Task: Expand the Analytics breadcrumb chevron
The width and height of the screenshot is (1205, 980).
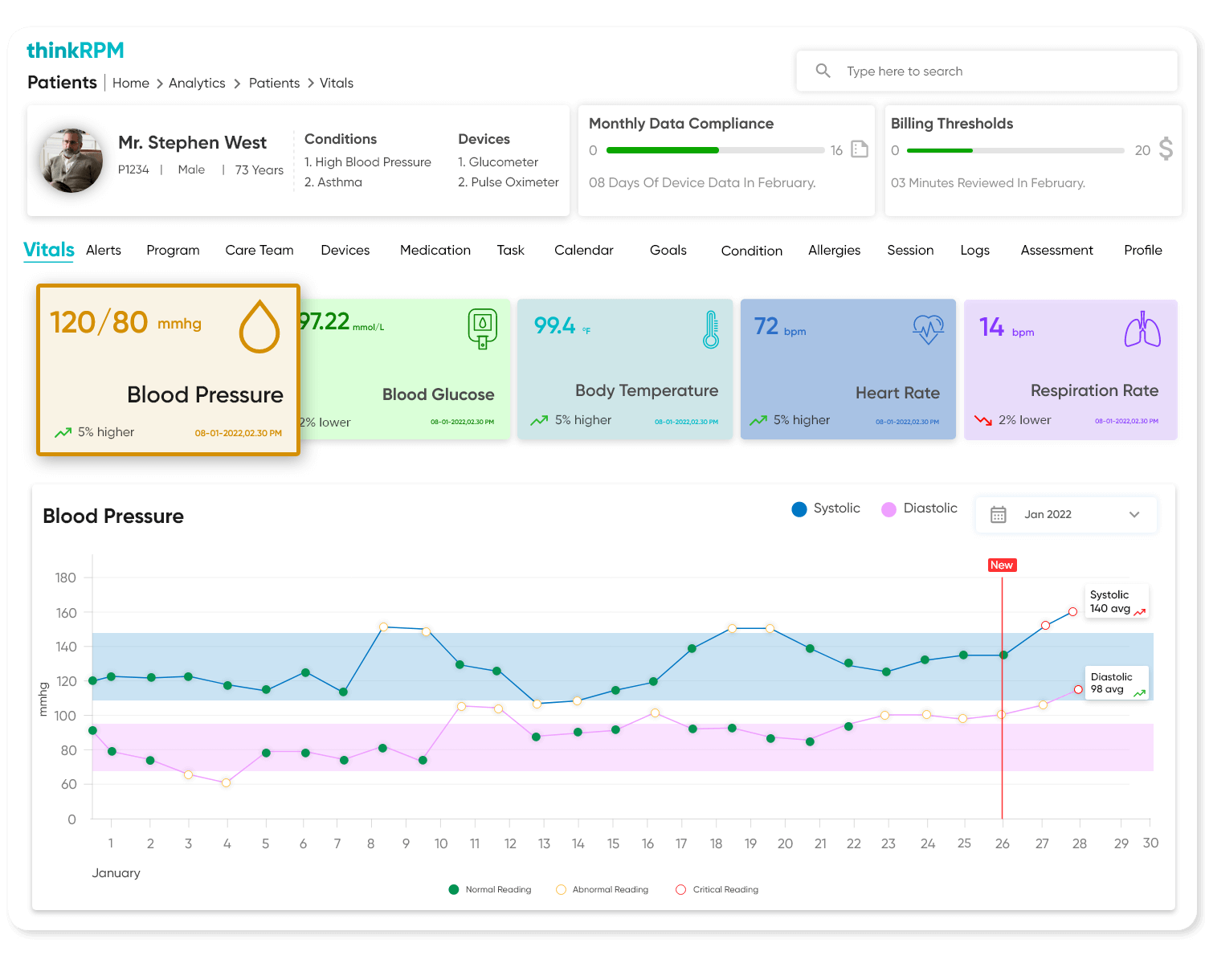Action: tap(236, 83)
